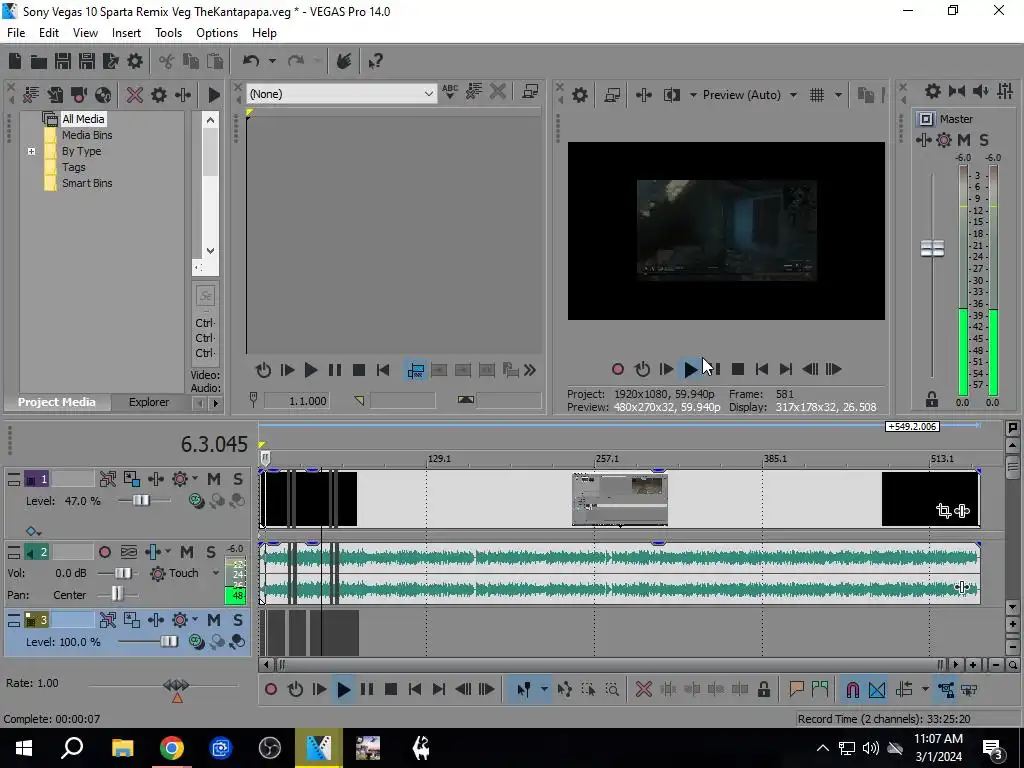1024x768 pixels.
Task: Open the Insert menu
Action: coord(126,33)
